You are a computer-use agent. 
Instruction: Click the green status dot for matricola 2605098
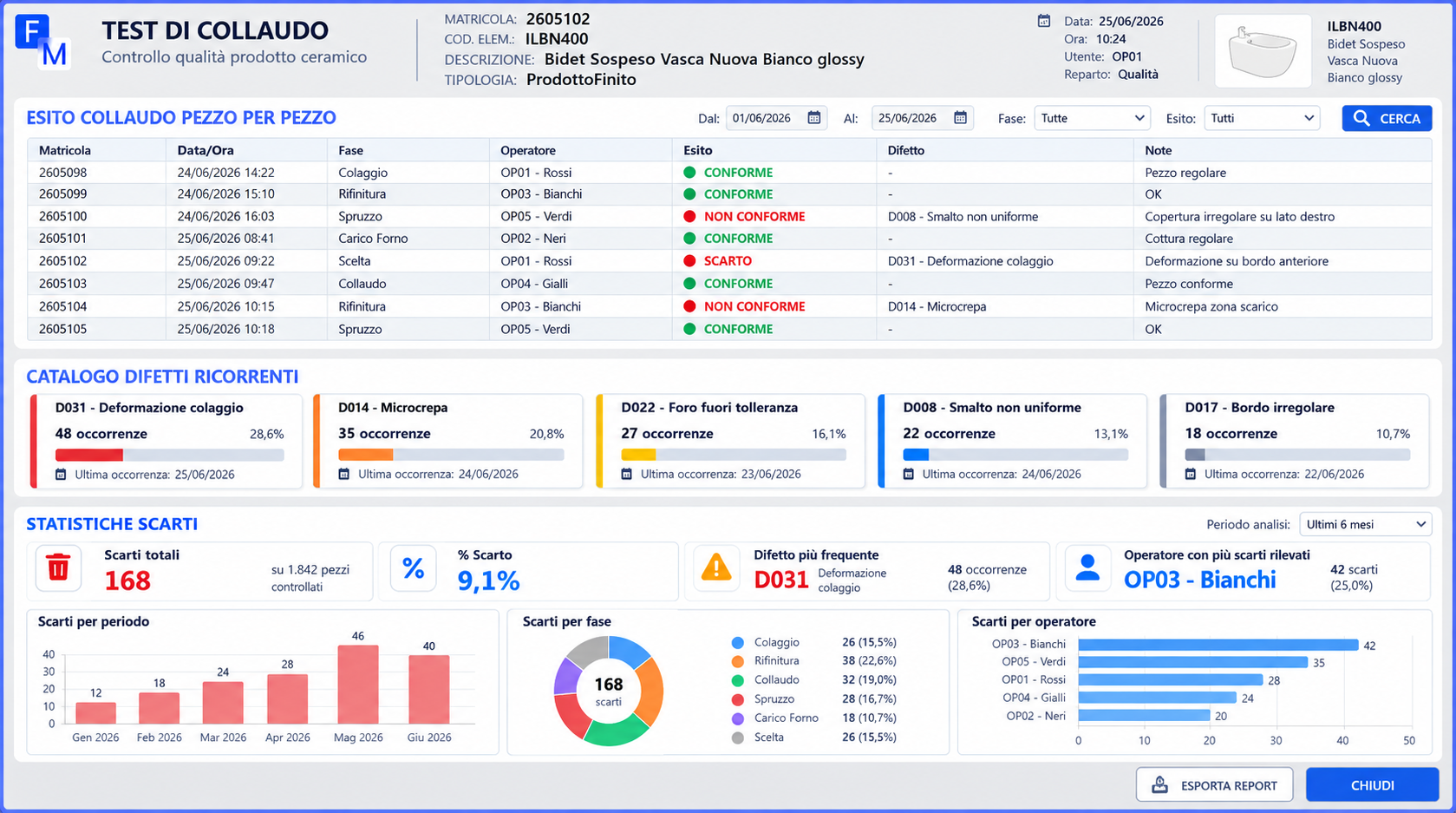pyautogui.click(x=689, y=173)
